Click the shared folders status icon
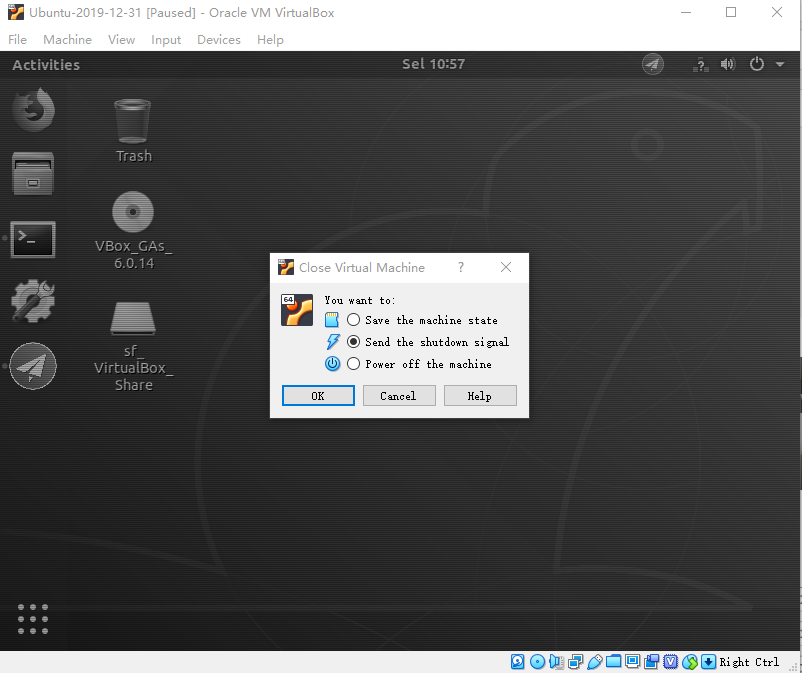This screenshot has width=802, height=673. [613, 661]
